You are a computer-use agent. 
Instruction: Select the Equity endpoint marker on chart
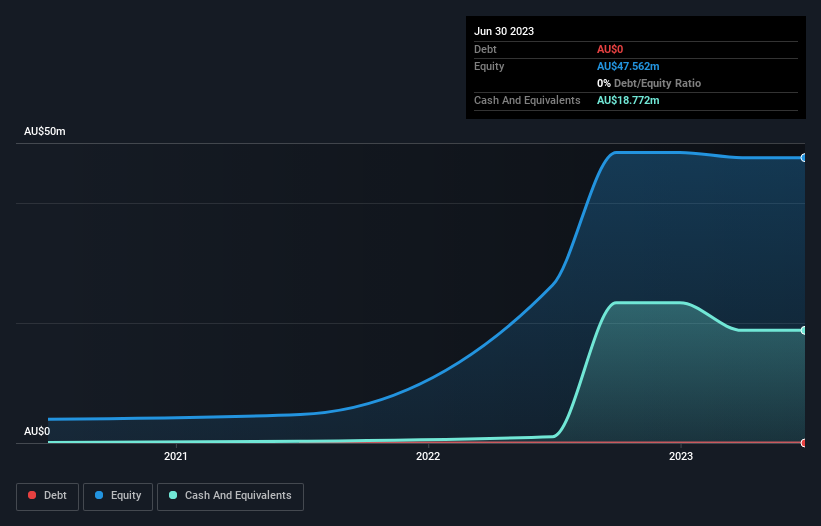(804, 158)
